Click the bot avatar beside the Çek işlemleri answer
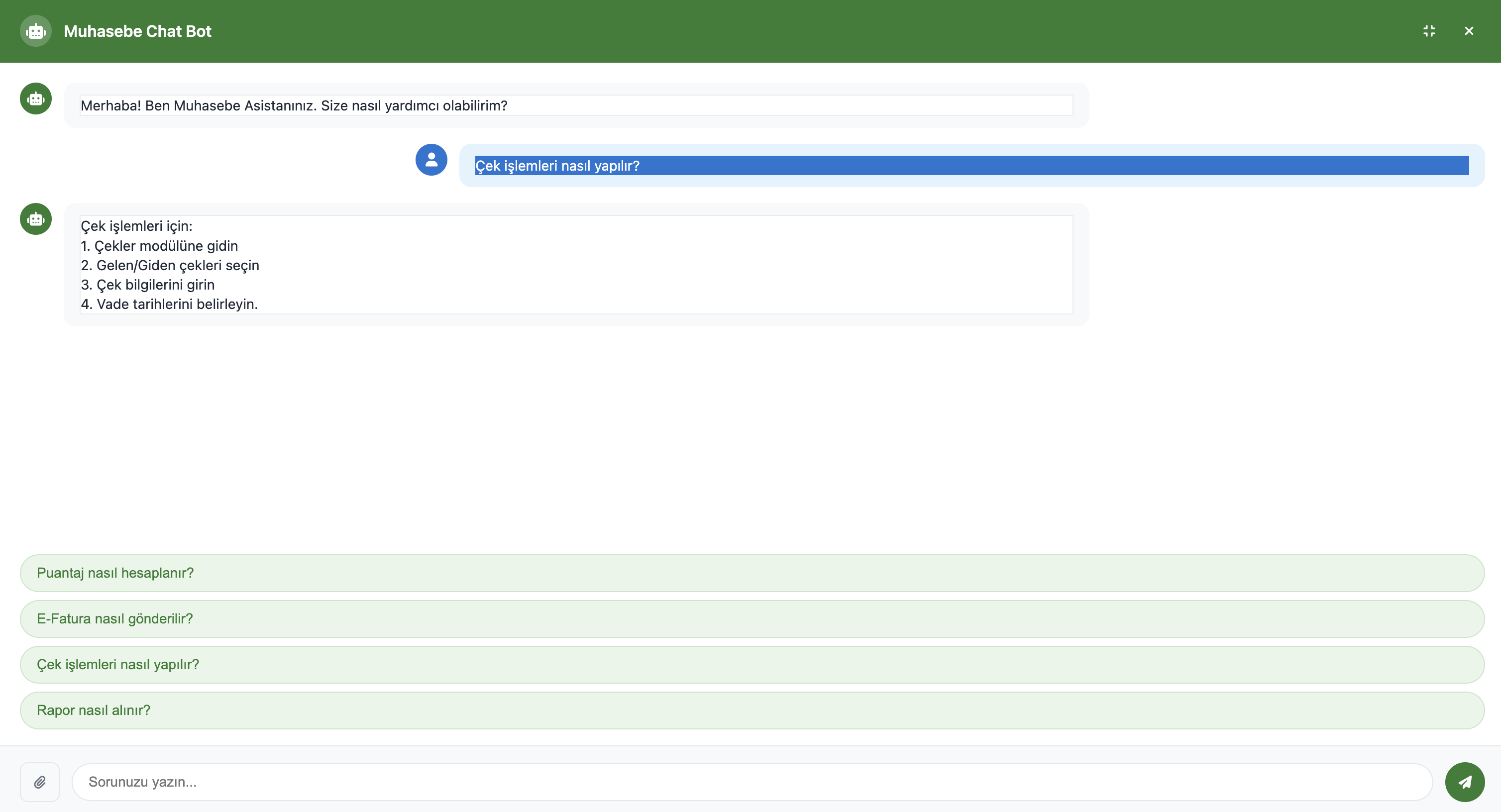The width and height of the screenshot is (1501, 812). click(x=35, y=219)
